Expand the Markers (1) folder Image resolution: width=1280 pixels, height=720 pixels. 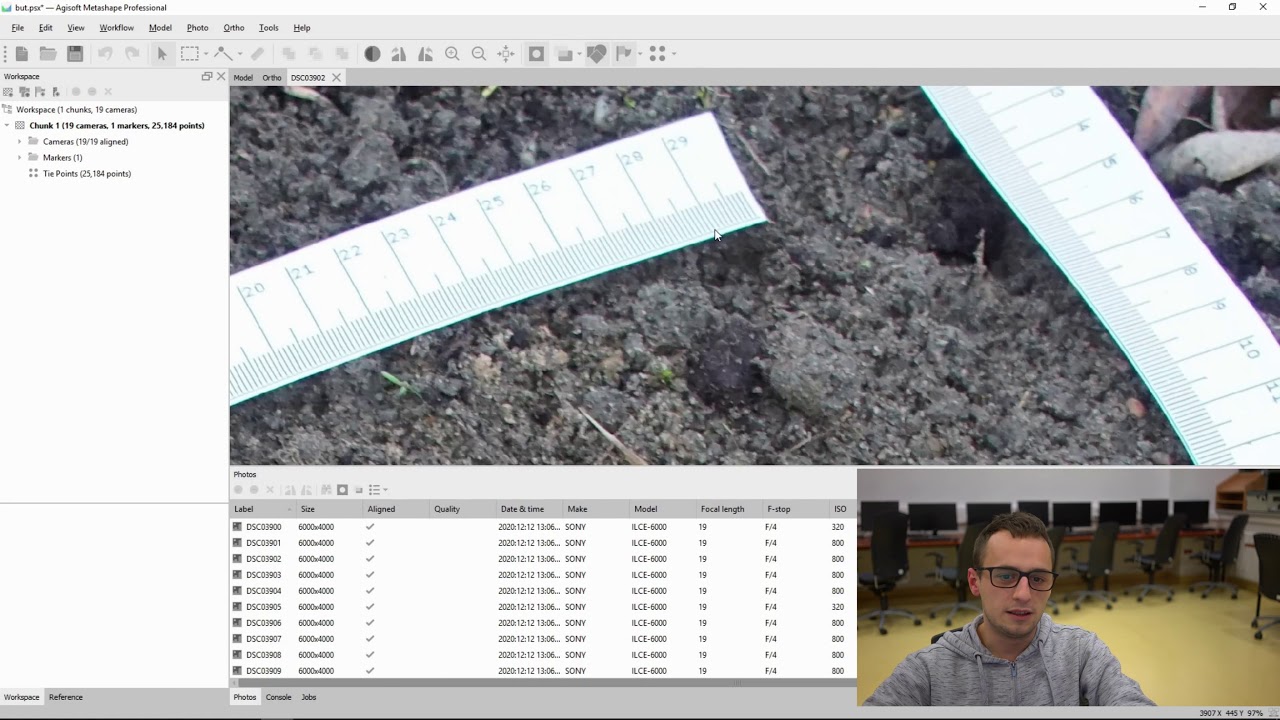coord(19,157)
